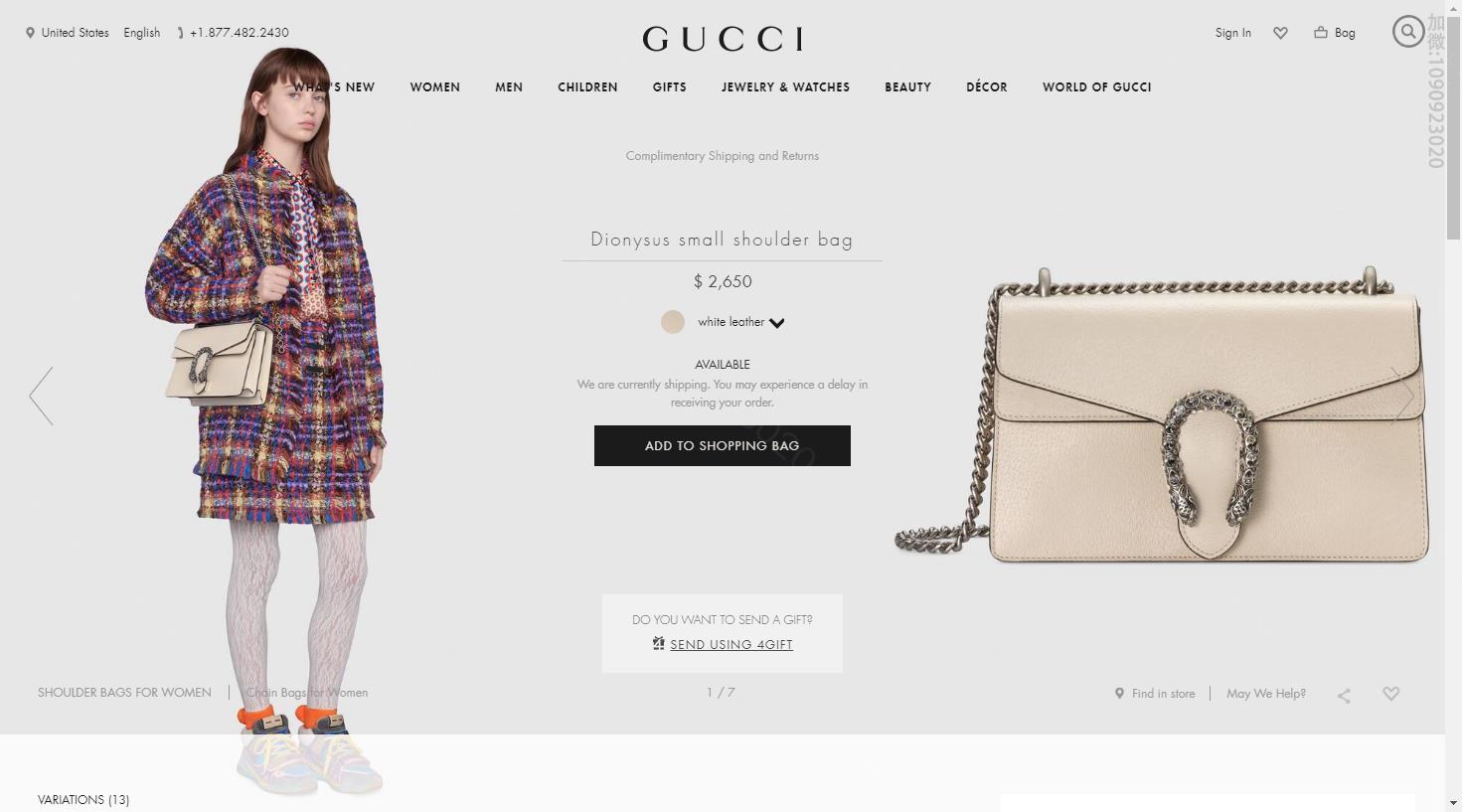
Task: Add bag to wishlist with bottom heart
Action: tap(1391, 694)
